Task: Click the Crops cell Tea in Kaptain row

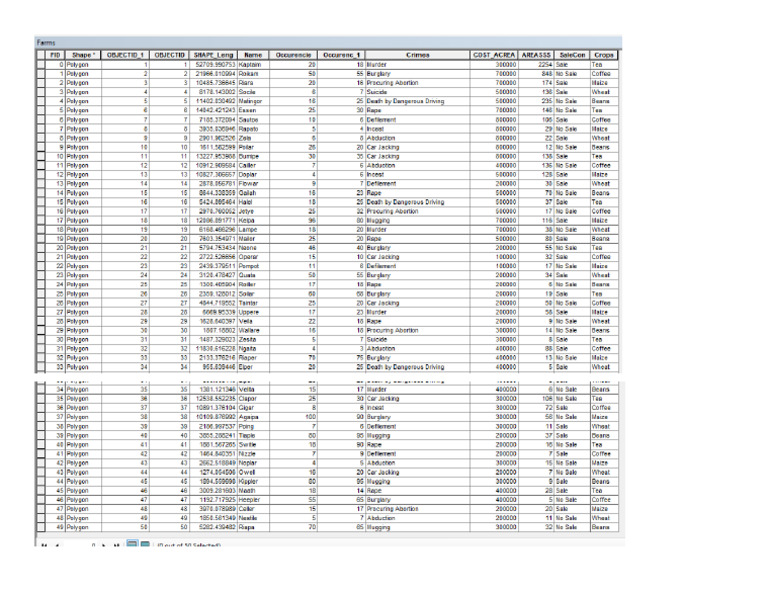Action: pyautogui.click(x=604, y=65)
